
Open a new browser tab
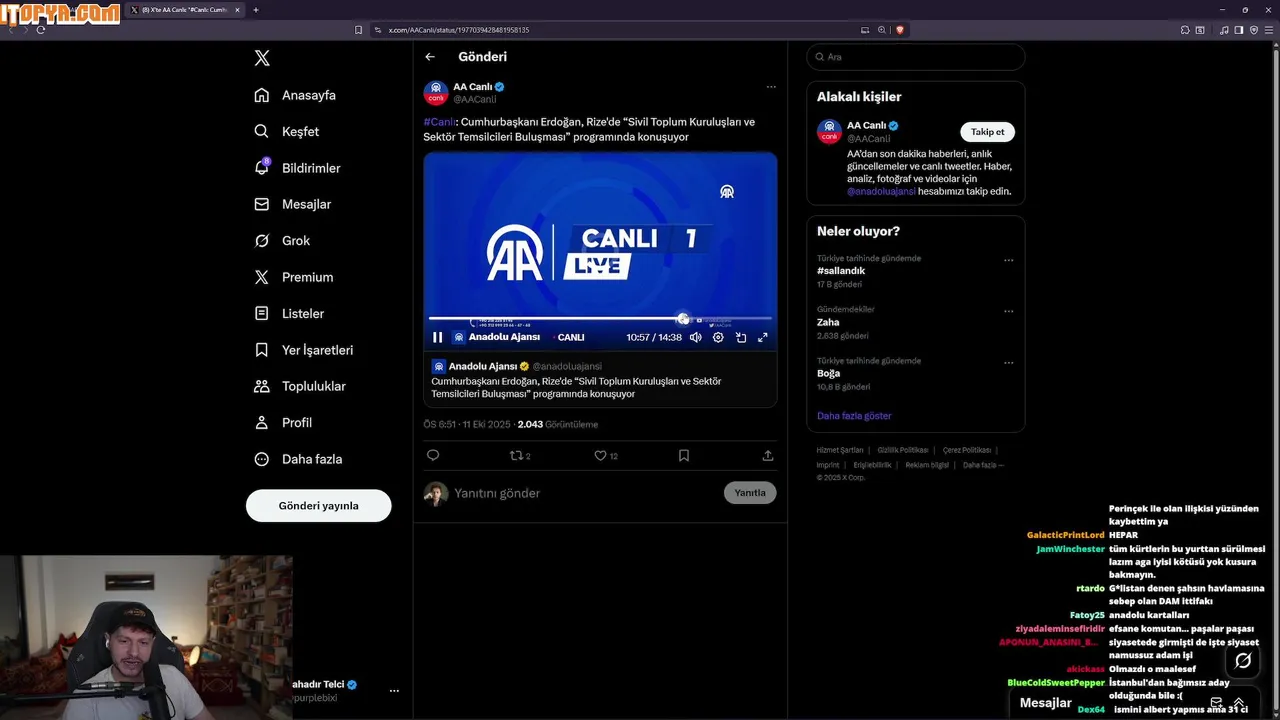(256, 10)
